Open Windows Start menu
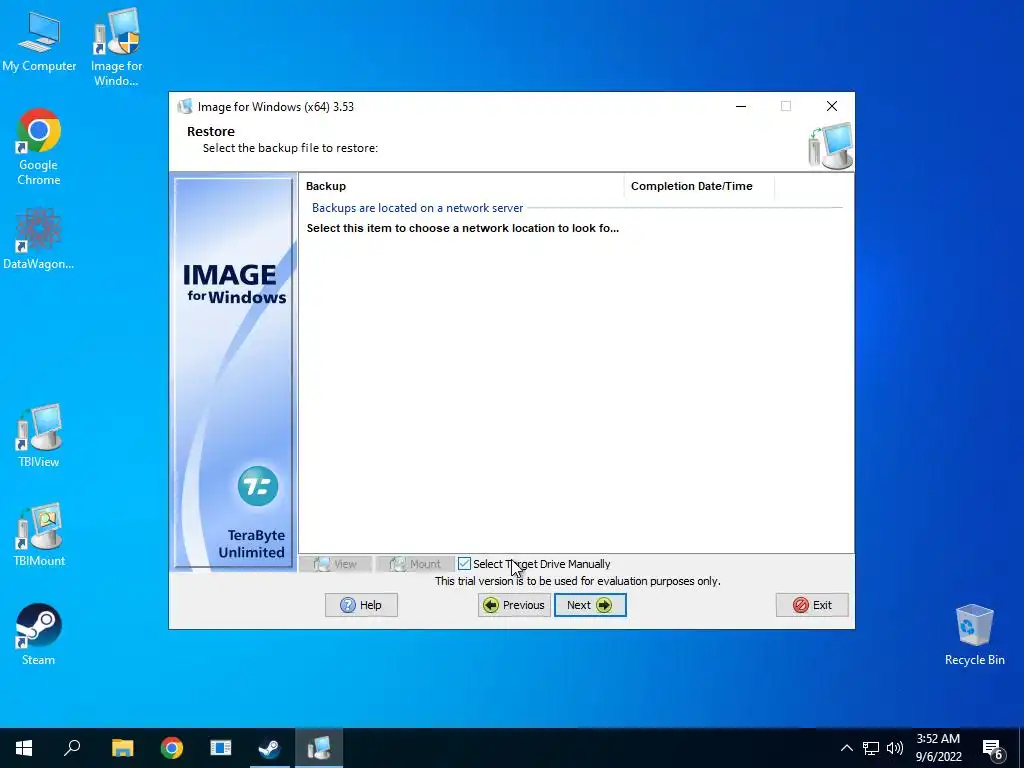 click(x=24, y=748)
